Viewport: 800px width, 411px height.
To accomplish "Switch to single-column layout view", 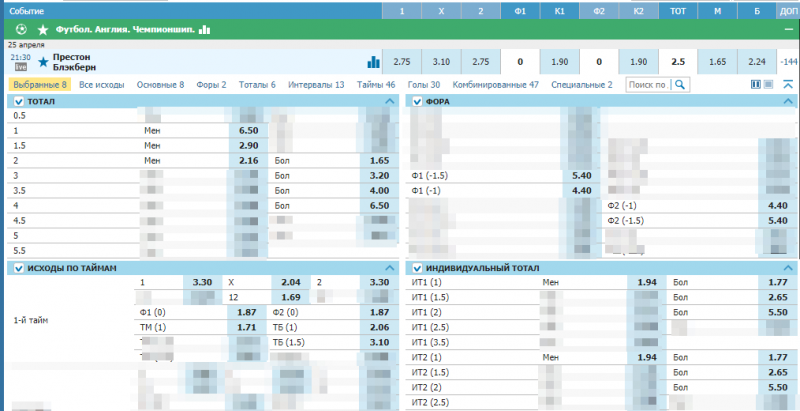I will pyautogui.click(x=768, y=85).
